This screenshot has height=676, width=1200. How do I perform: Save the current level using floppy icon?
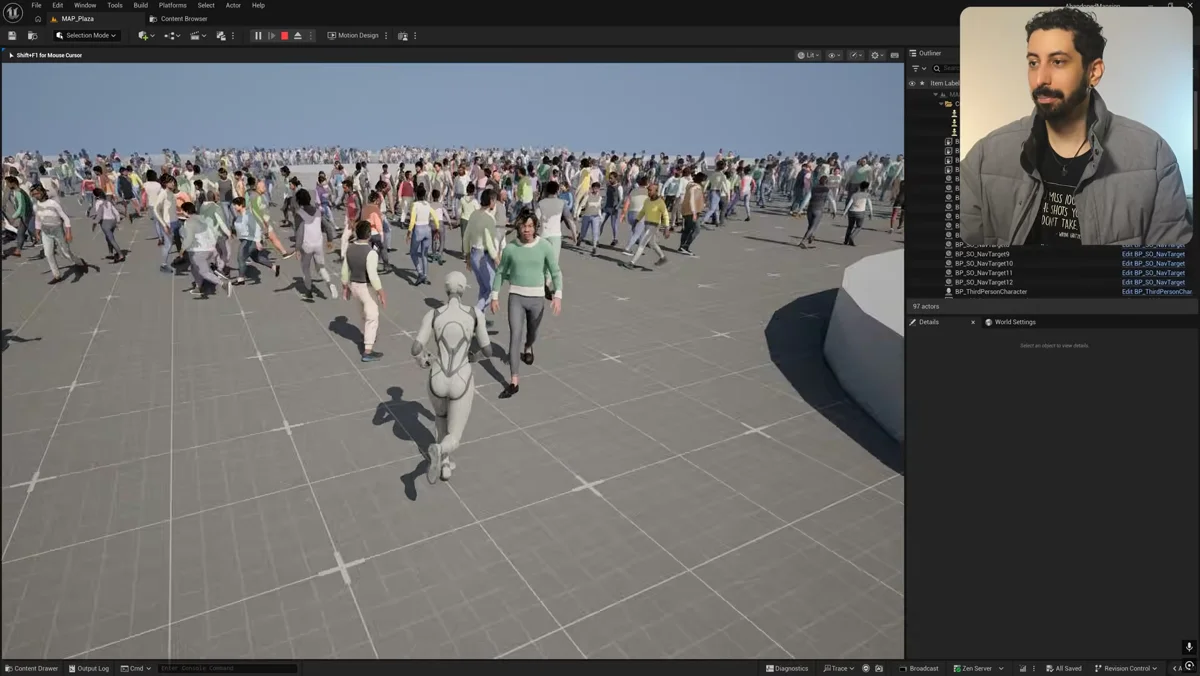coord(12,36)
